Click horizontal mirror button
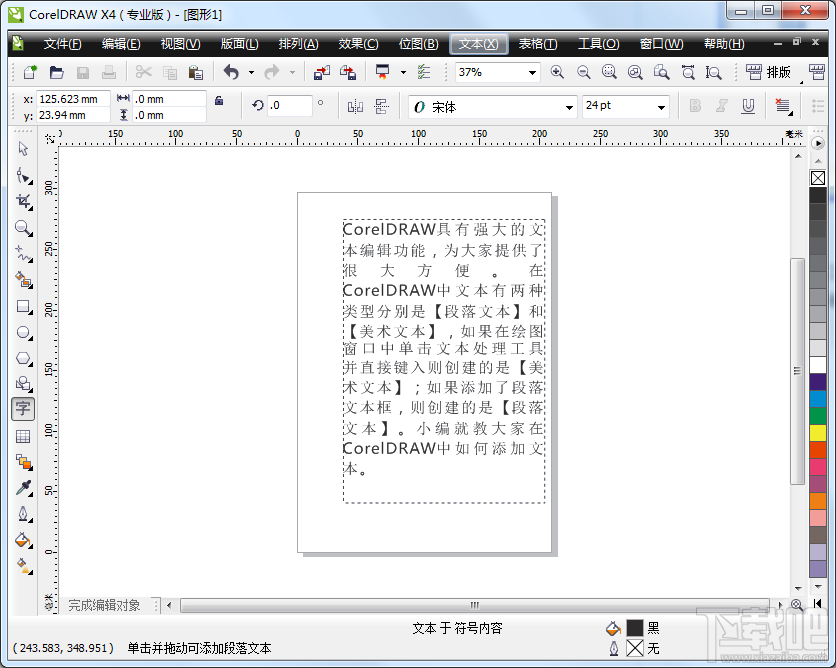Screen dimensions: 836x668 pos(355,107)
